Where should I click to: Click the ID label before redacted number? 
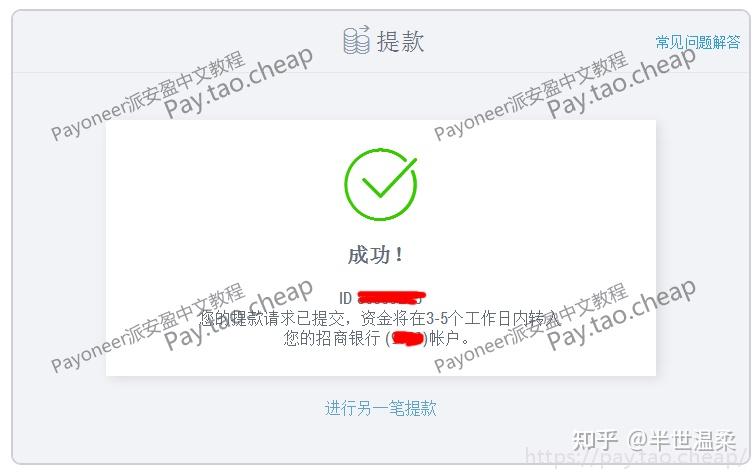[345, 298]
